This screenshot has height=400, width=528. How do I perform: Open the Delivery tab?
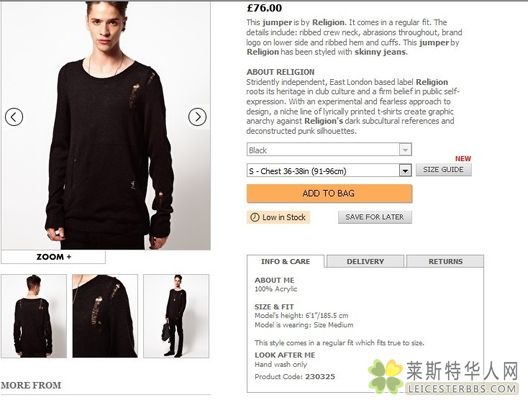(x=365, y=262)
